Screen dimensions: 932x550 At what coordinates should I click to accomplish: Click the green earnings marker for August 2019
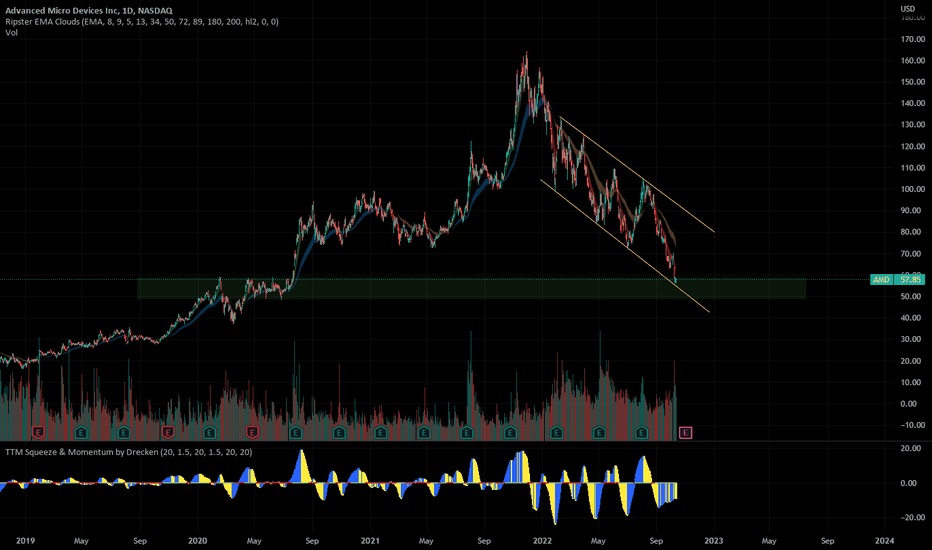point(124,432)
